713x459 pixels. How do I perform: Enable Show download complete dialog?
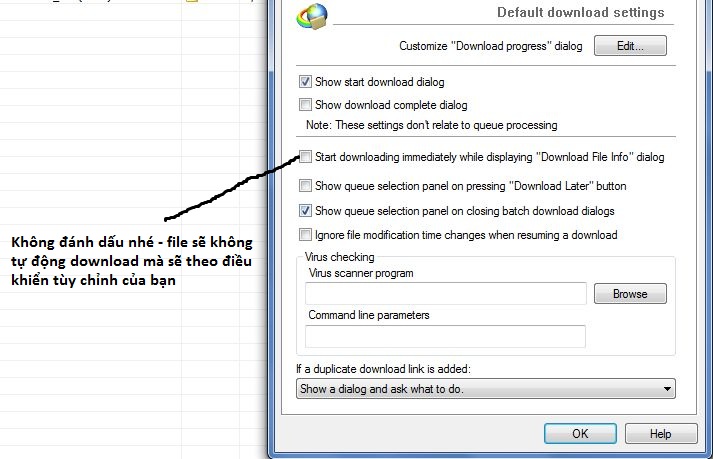point(305,105)
